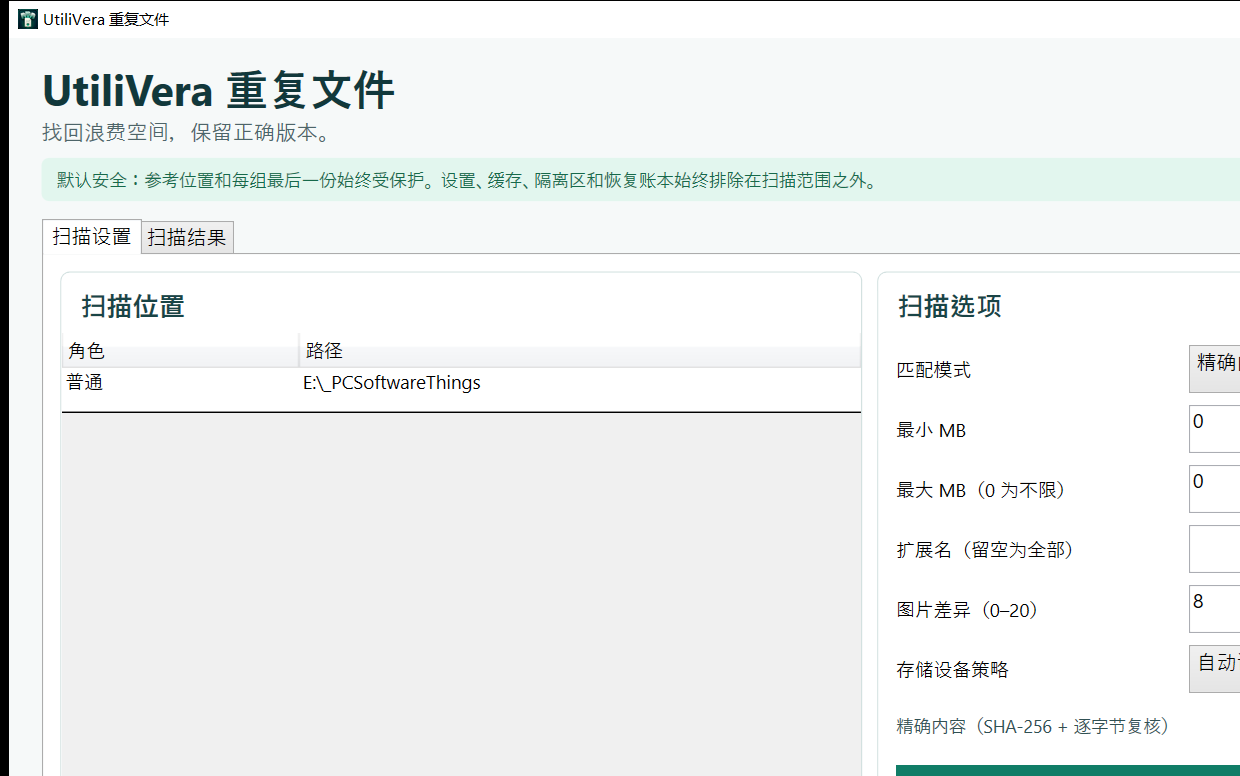Viewport: 1240px width, 776px height.
Task: Click the UtiliVera app icon in title bar
Action: [28, 19]
